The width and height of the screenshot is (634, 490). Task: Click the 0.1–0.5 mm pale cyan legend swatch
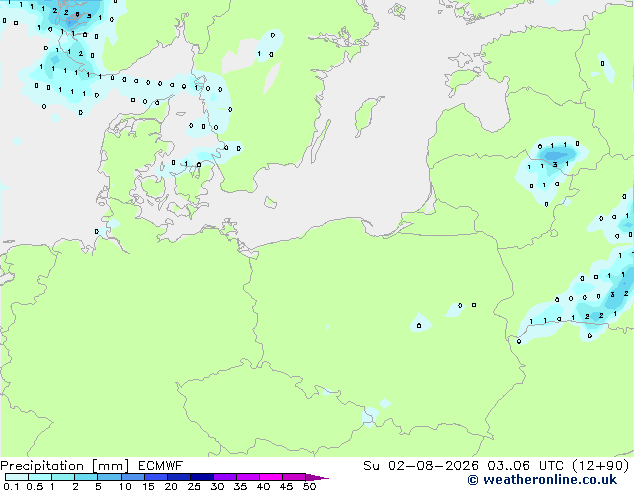pyautogui.click(x=17, y=477)
